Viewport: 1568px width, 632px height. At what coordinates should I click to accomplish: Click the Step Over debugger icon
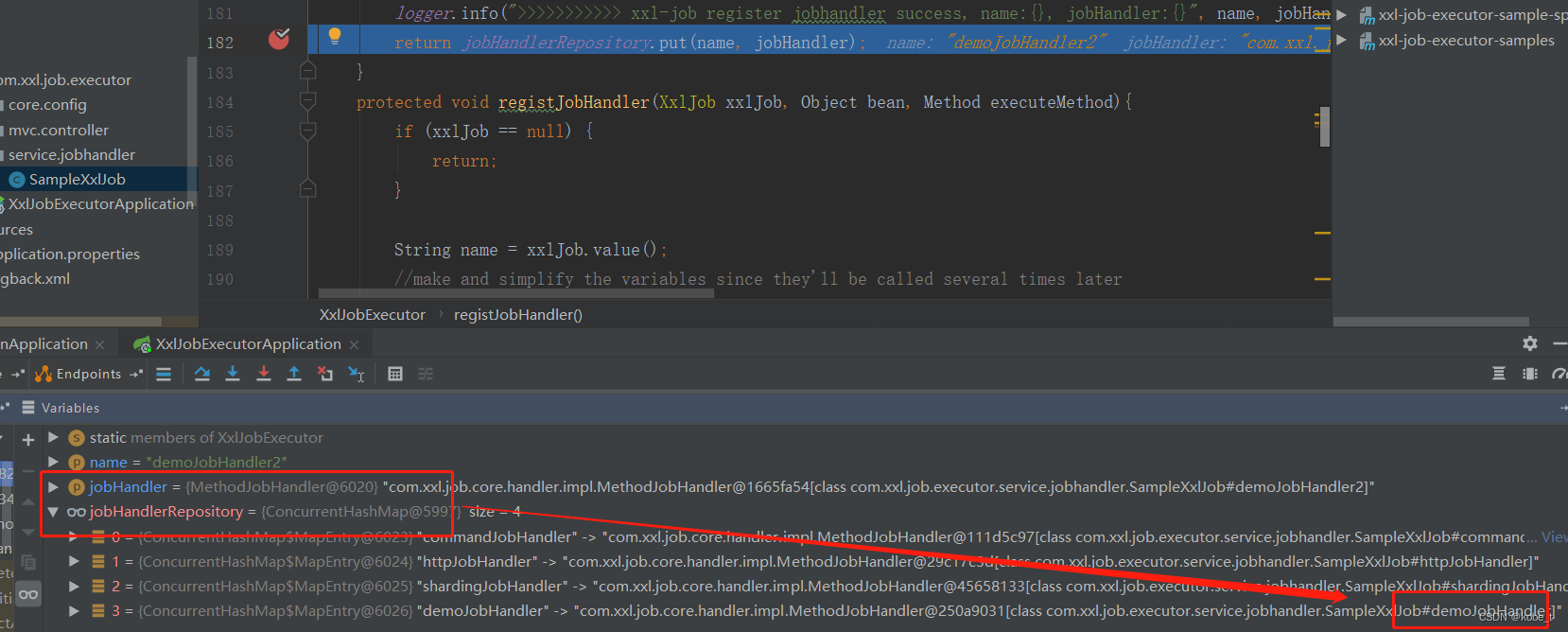pos(201,374)
